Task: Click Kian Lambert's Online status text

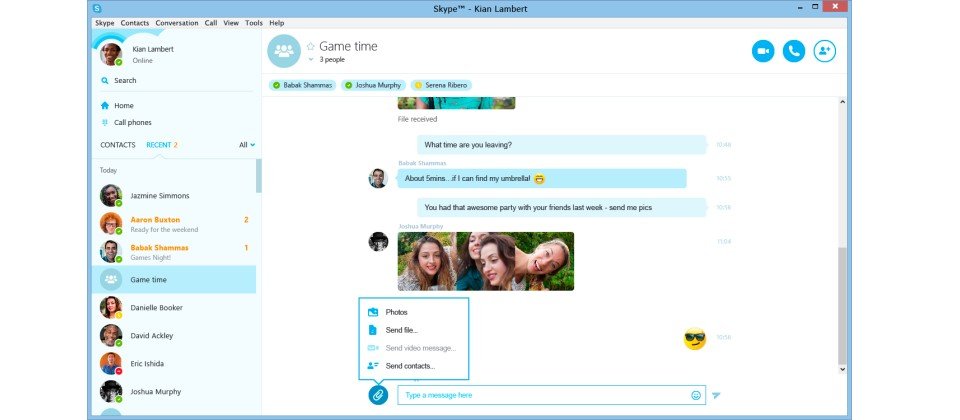Action: (x=143, y=61)
